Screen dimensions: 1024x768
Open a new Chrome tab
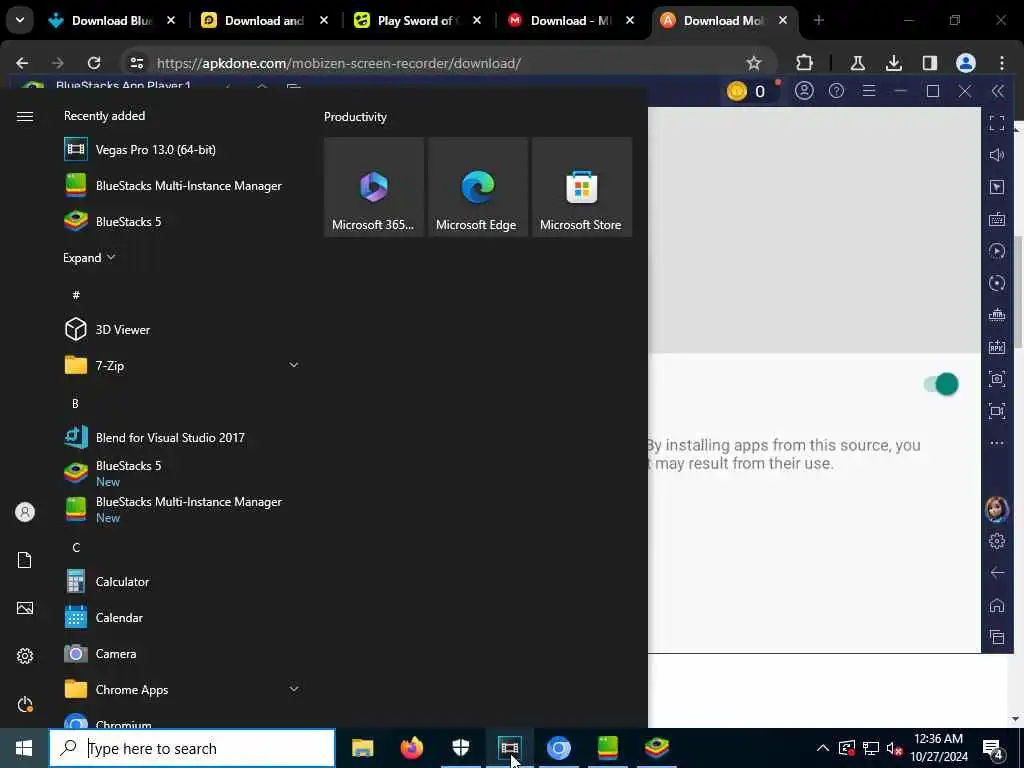click(x=819, y=20)
